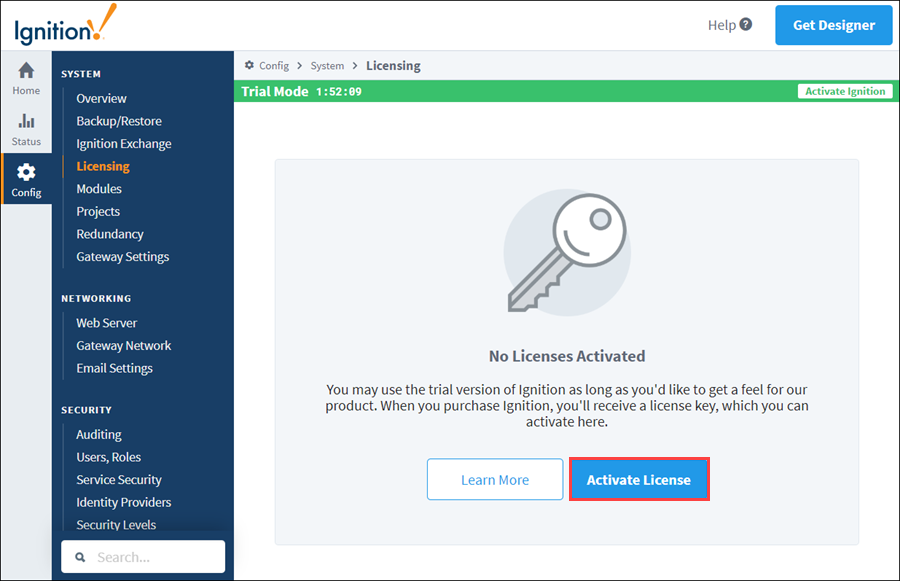
Task: Click the Trial Mode label
Action: (x=275, y=91)
